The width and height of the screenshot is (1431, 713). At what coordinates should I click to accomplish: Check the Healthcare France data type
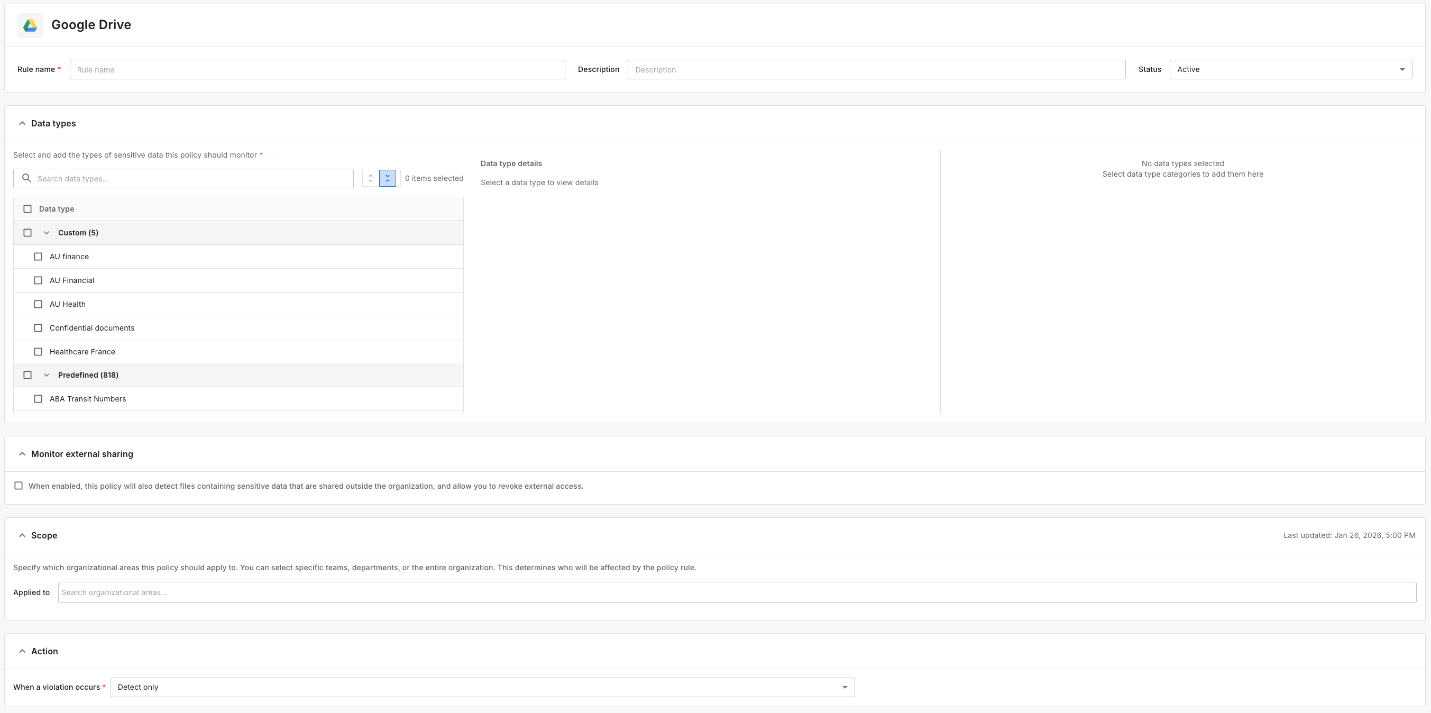click(x=38, y=352)
